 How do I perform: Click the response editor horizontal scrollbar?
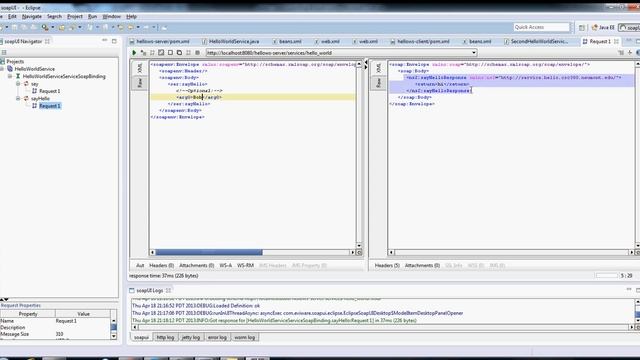pos(511,253)
